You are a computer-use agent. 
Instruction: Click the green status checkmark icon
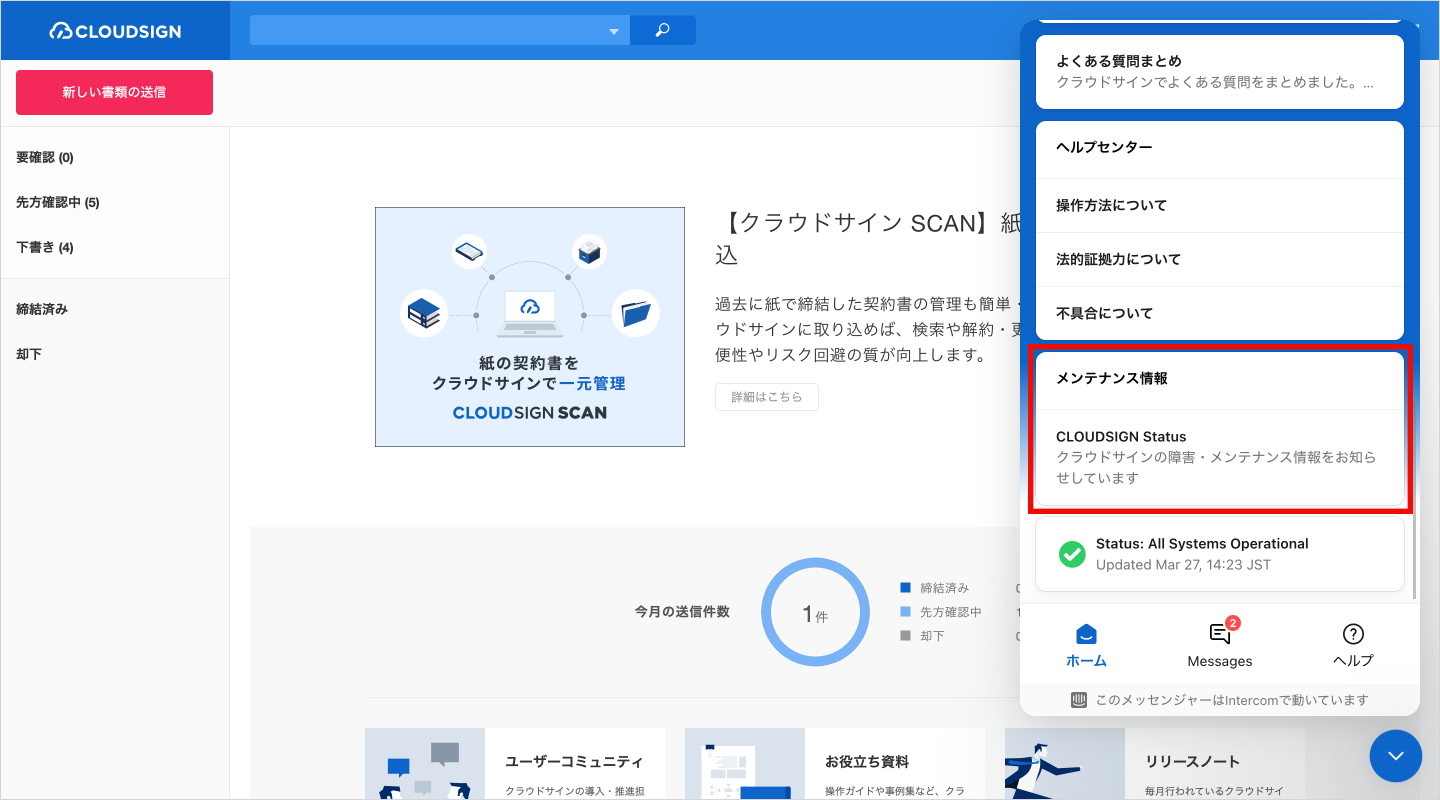coord(1072,554)
